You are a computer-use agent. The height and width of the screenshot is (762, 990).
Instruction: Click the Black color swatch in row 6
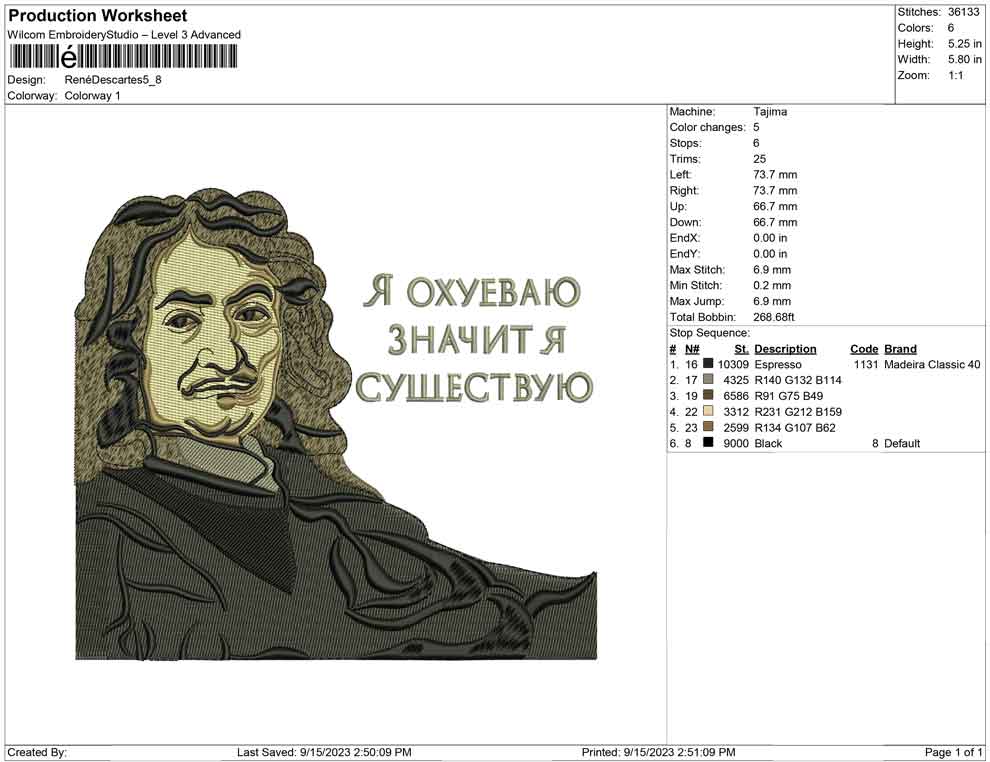click(x=708, y=443)
